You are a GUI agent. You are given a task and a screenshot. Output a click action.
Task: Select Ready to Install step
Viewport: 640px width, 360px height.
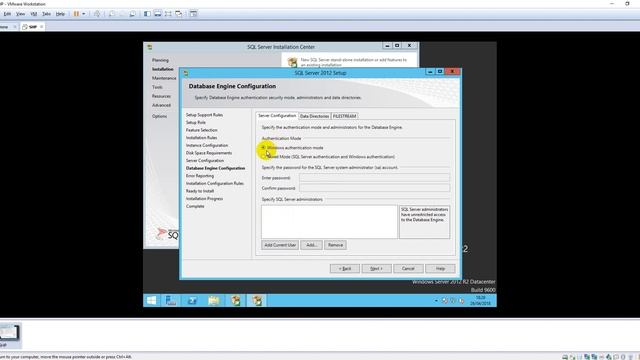click(200, 191)
